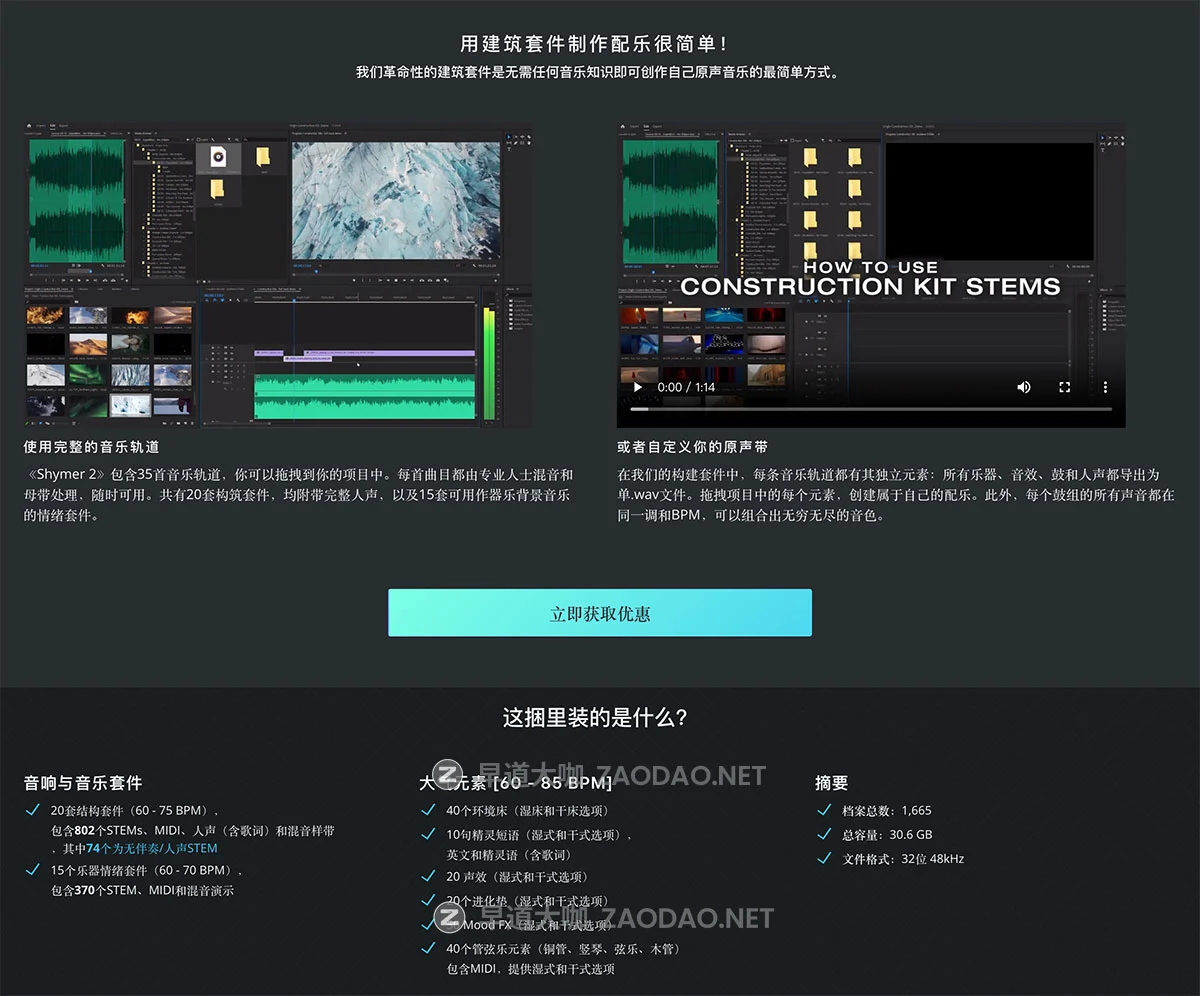Open the Export tab in Premiere
The height and width of the screenshot is (996, 1200).
(x=63, y=125)
